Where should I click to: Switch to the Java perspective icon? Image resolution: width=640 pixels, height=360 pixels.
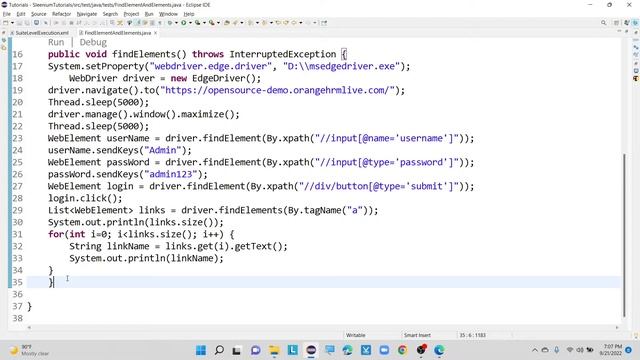pyautogui.click(x=627, y=23)
